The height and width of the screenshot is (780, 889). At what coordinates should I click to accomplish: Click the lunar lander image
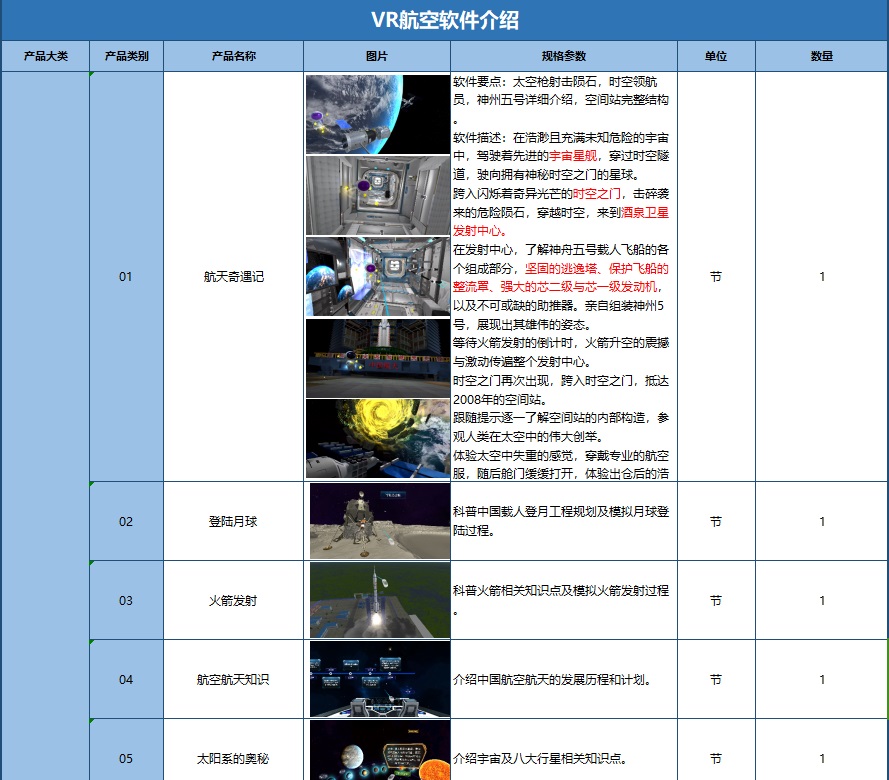coord(380,521)
